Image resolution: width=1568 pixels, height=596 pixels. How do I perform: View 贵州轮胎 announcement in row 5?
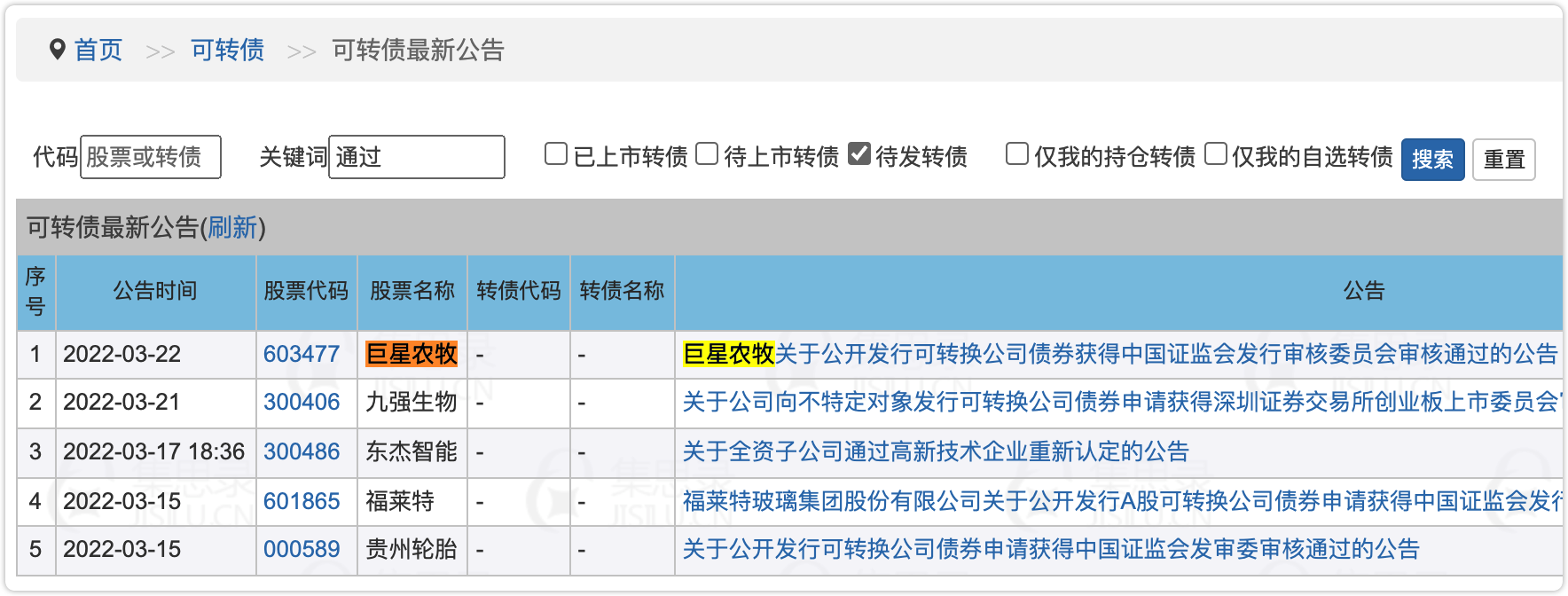click(1050, 550)
